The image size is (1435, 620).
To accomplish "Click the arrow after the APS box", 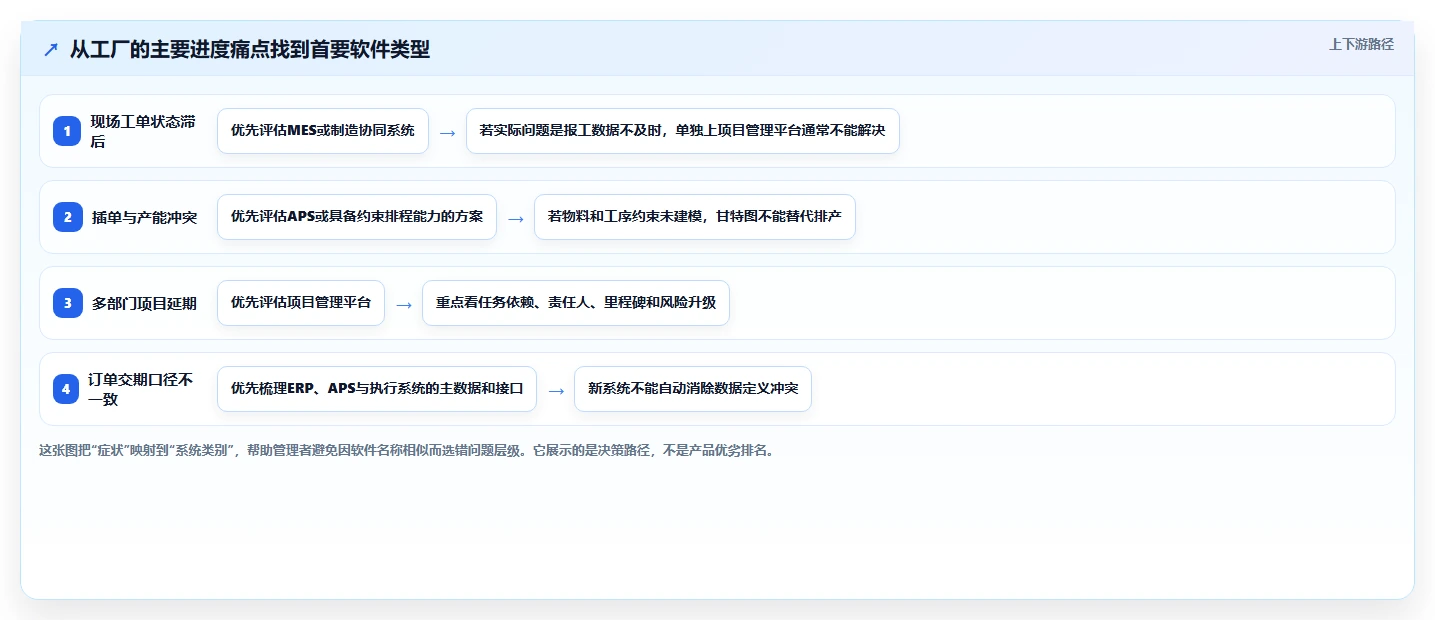I will 516,218.
